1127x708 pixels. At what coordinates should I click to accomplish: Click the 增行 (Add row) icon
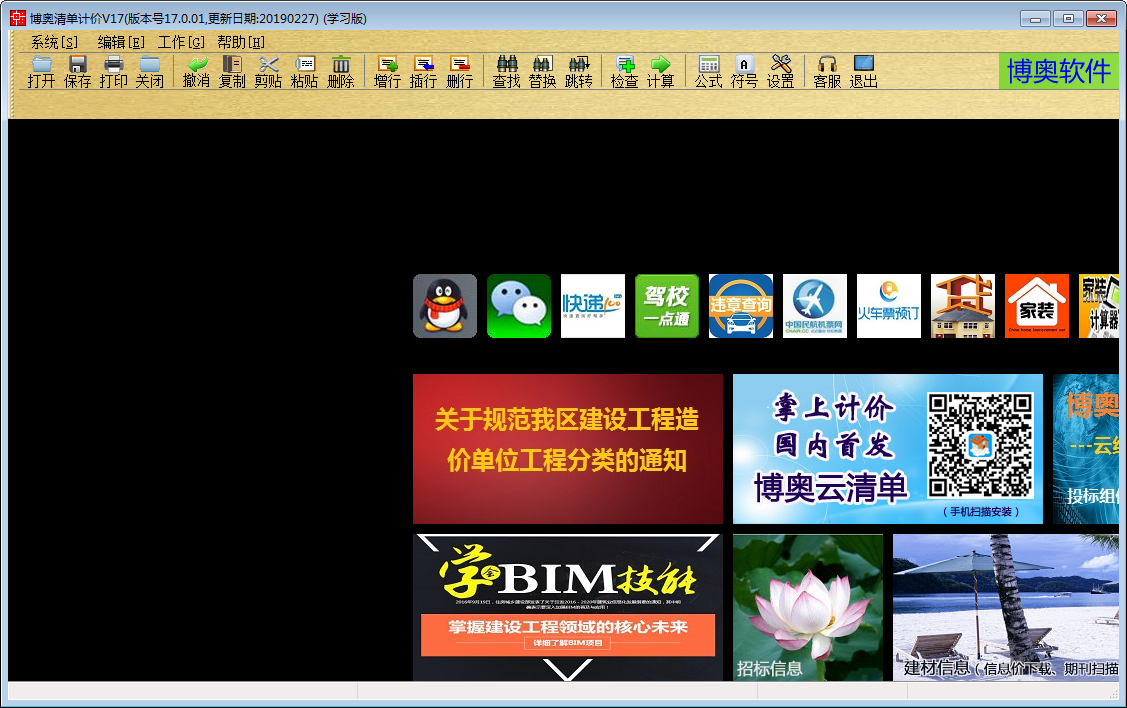click(387, 72)
